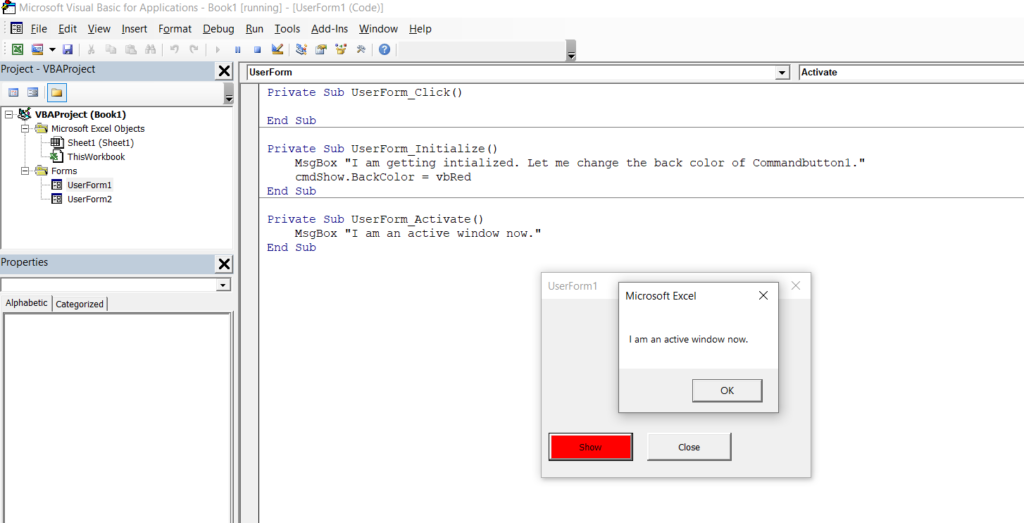This screenshot has height=523, width=1024.
Task: Click the Close button on UserForm1
Action: [x=689, y=447]
